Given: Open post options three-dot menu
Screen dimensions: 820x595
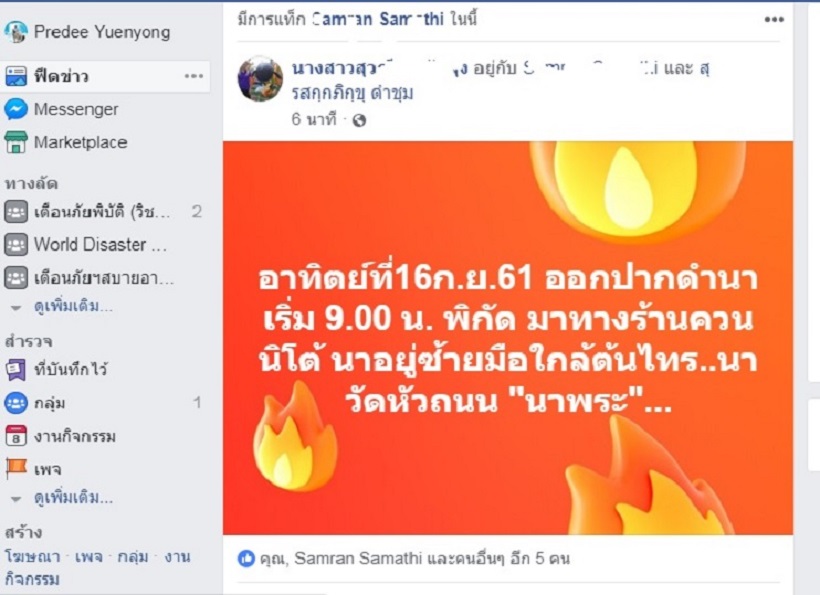Looking at the screenshot, I should click(x=774, y=20).
